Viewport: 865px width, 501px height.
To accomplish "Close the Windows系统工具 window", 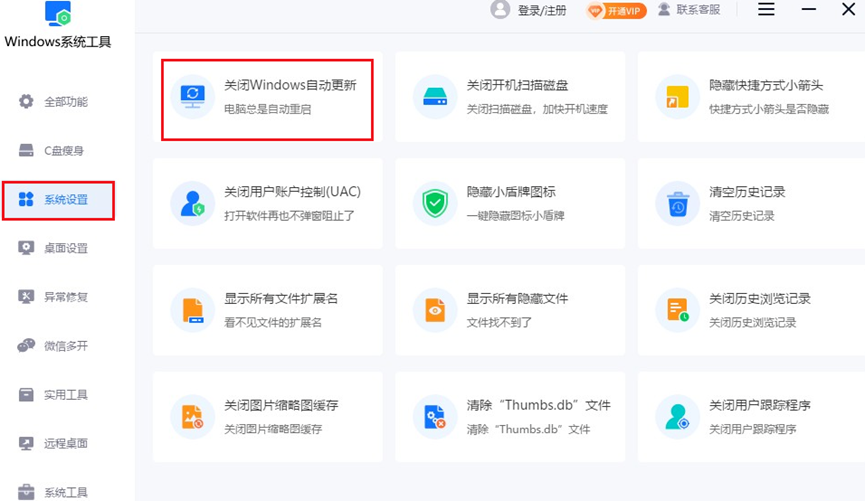I will (x=848, y=9).
